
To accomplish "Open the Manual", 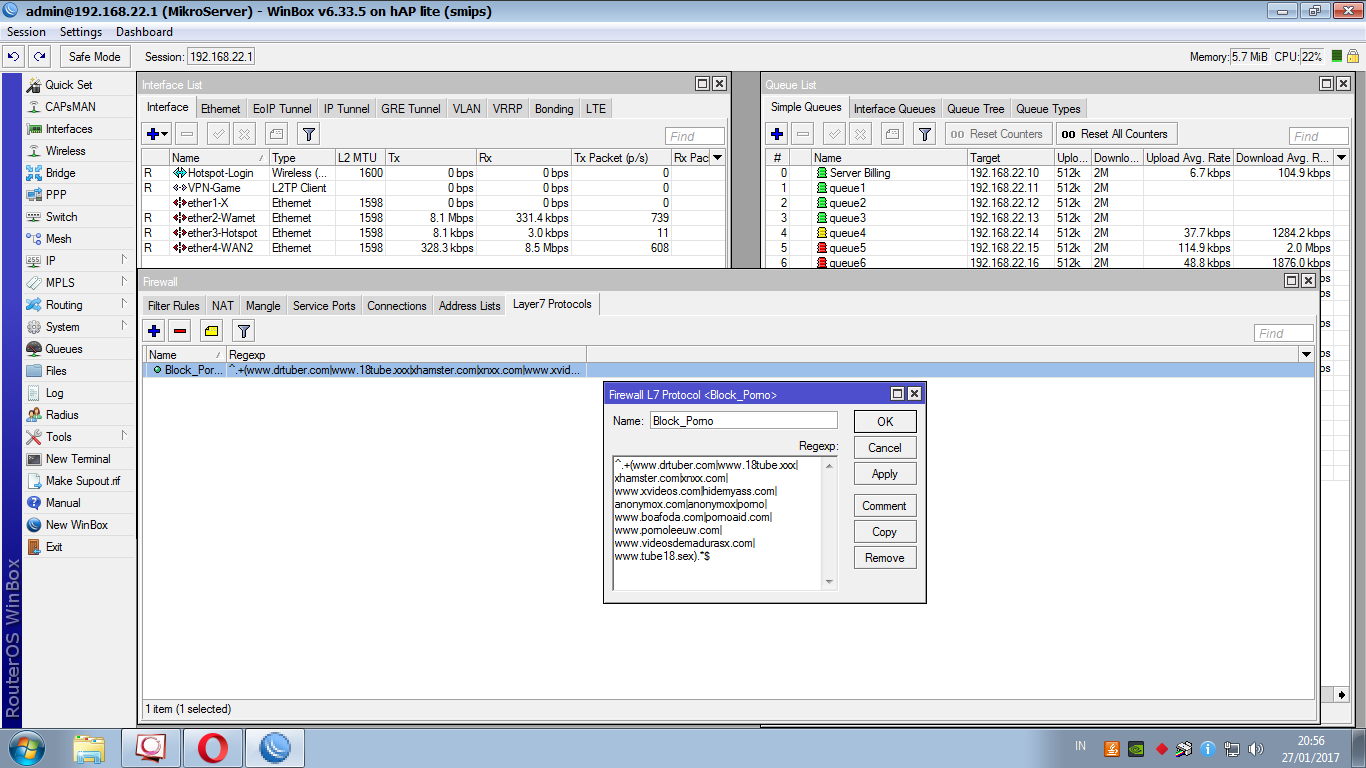I will coord(62,503).
